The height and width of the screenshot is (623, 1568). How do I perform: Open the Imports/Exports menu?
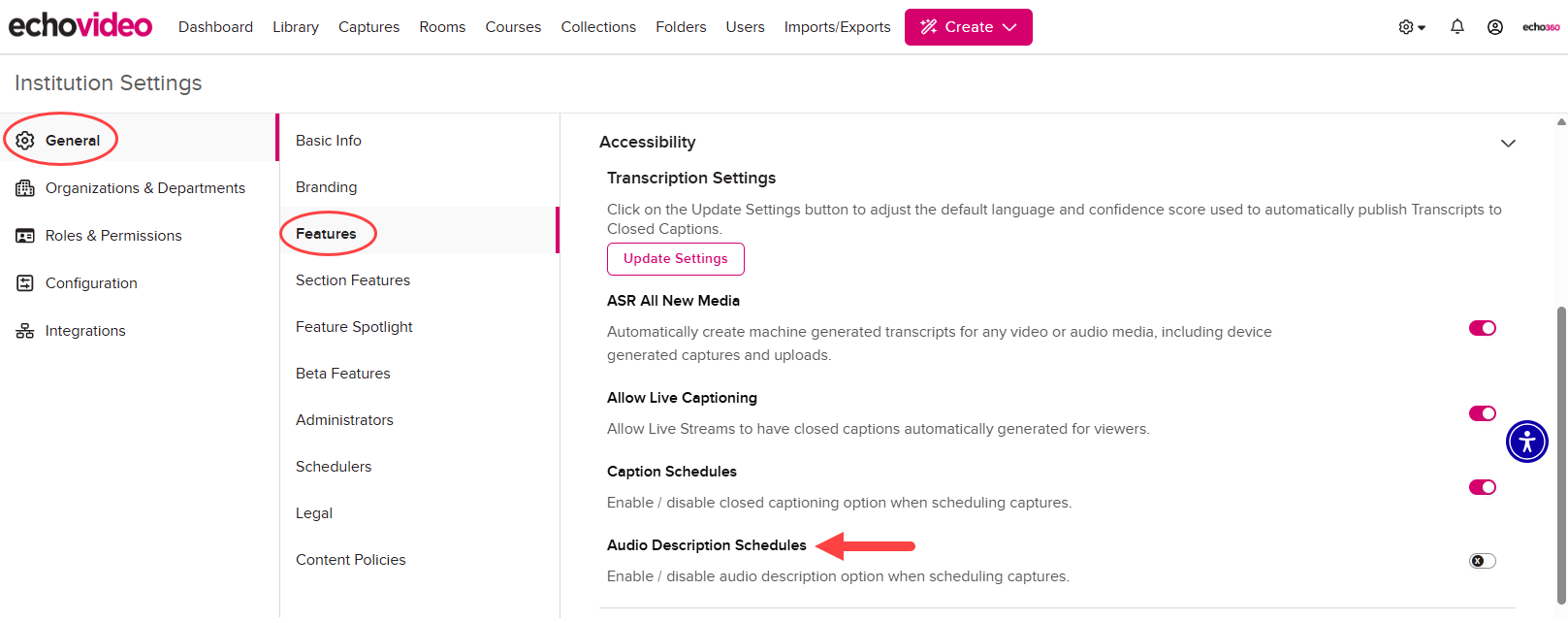coord(837,26)
